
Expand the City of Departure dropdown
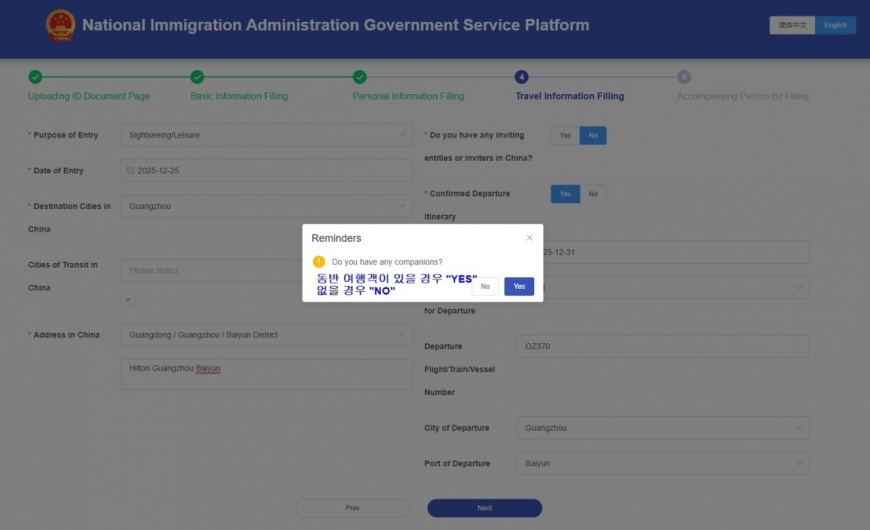coord(663,428)
